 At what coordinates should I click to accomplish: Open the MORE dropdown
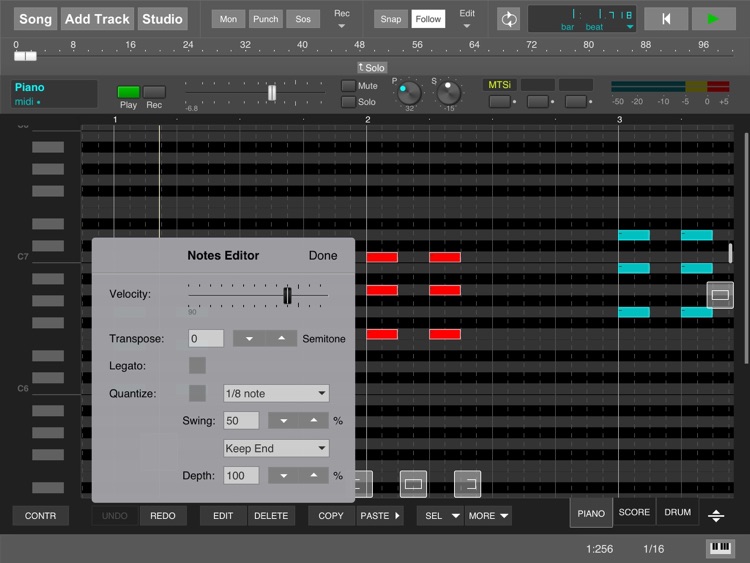488,516
